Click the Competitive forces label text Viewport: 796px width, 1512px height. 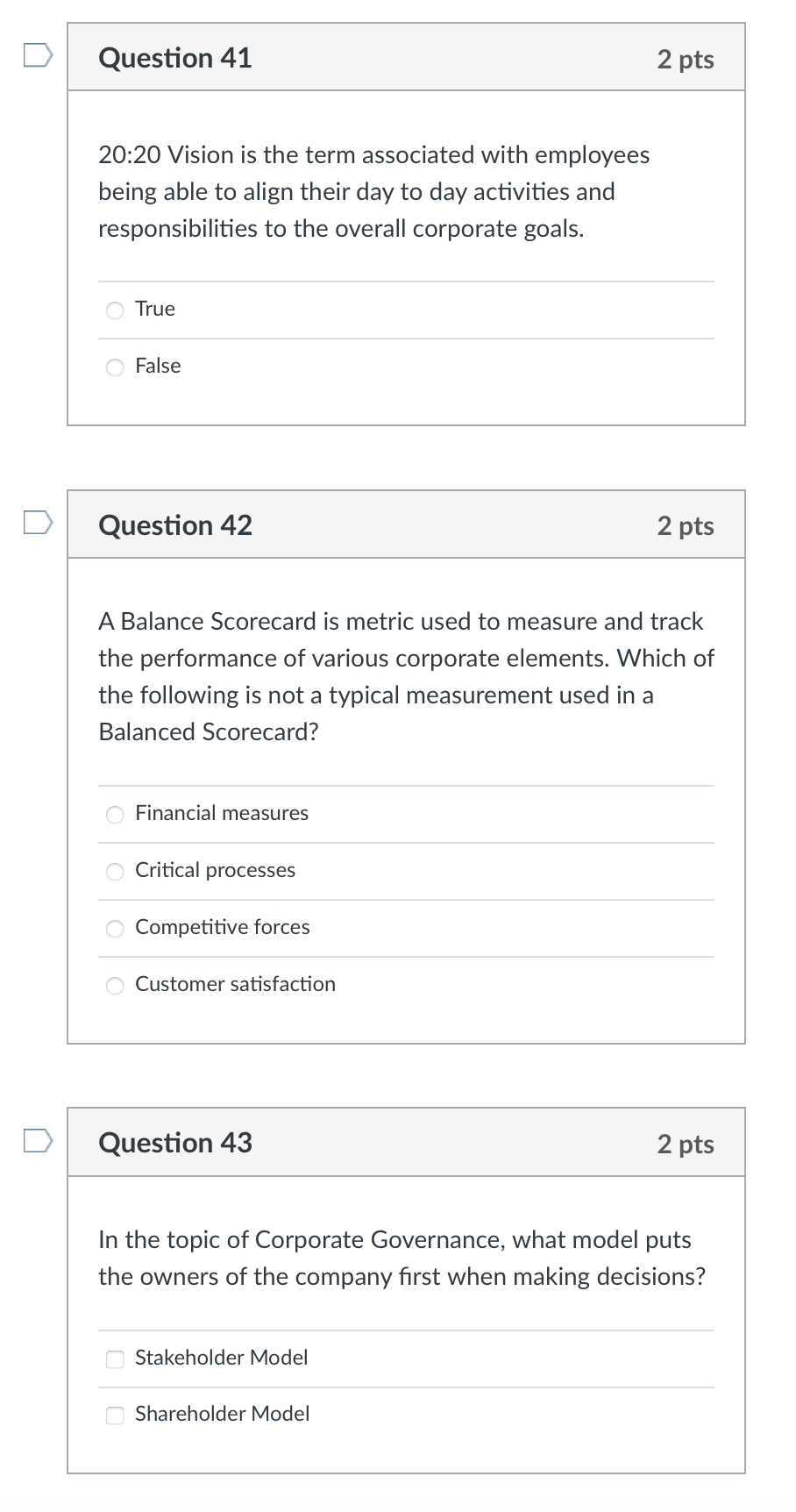(222, 927)
